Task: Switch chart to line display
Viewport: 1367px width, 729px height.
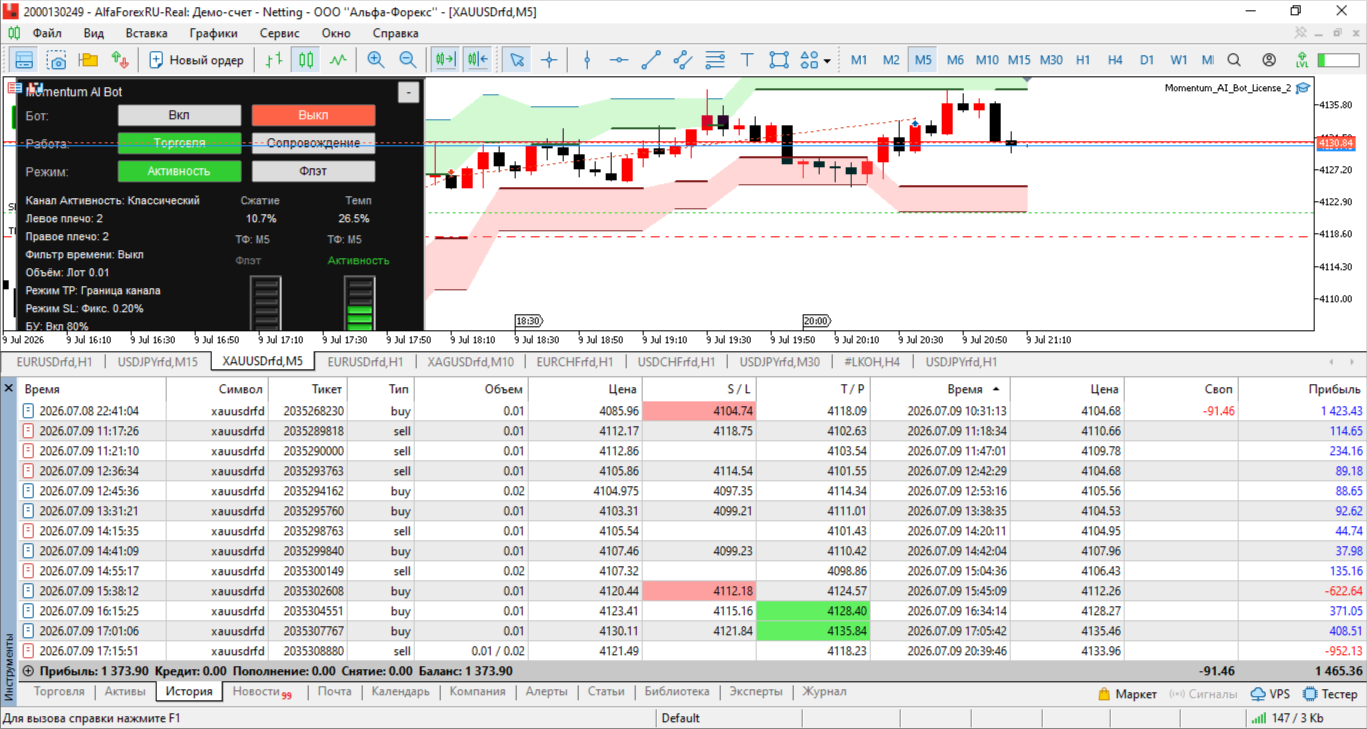Action: [x=338, y=60]
